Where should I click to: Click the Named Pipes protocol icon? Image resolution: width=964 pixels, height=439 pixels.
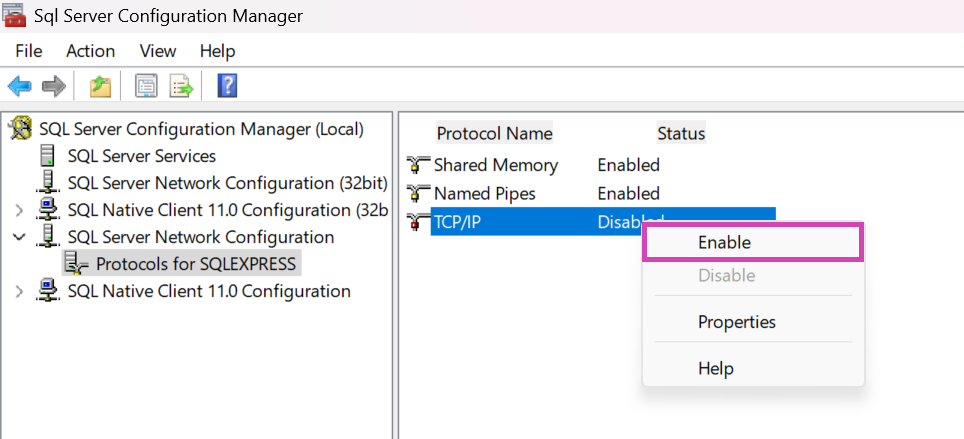418,193
